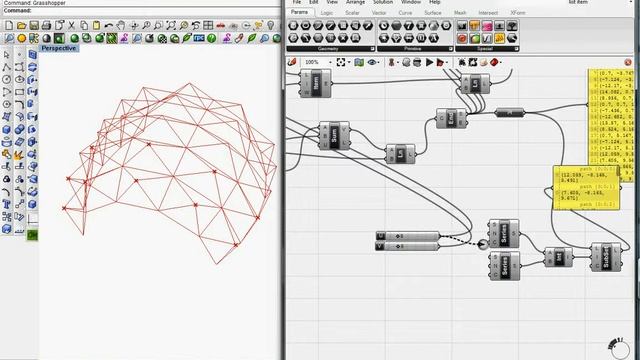Click the red close icon on canvas toolbar
The height and width of the screenshot is (360, 640).
(628, 62)
